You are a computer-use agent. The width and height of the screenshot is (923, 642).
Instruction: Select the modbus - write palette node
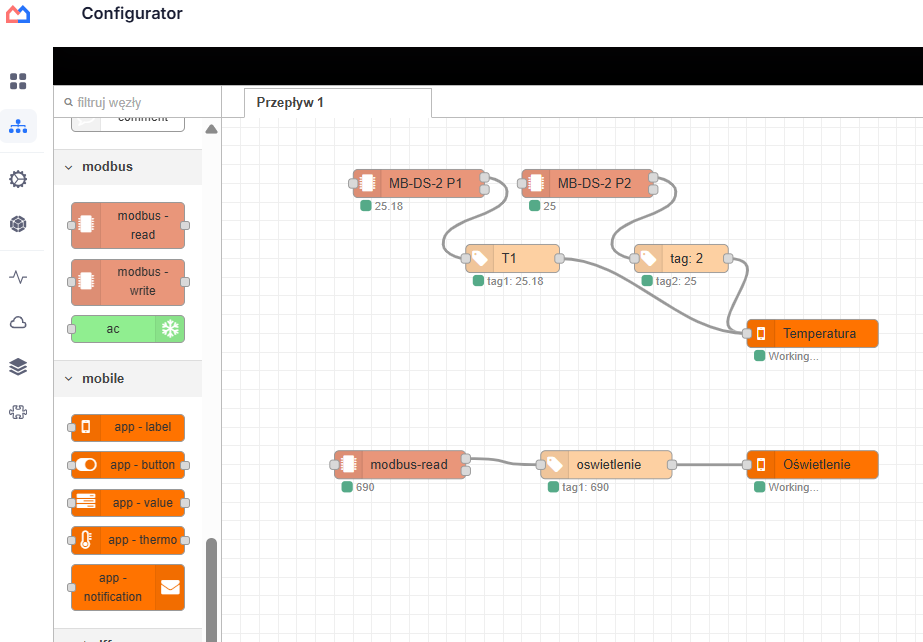[x=128, y=282]
